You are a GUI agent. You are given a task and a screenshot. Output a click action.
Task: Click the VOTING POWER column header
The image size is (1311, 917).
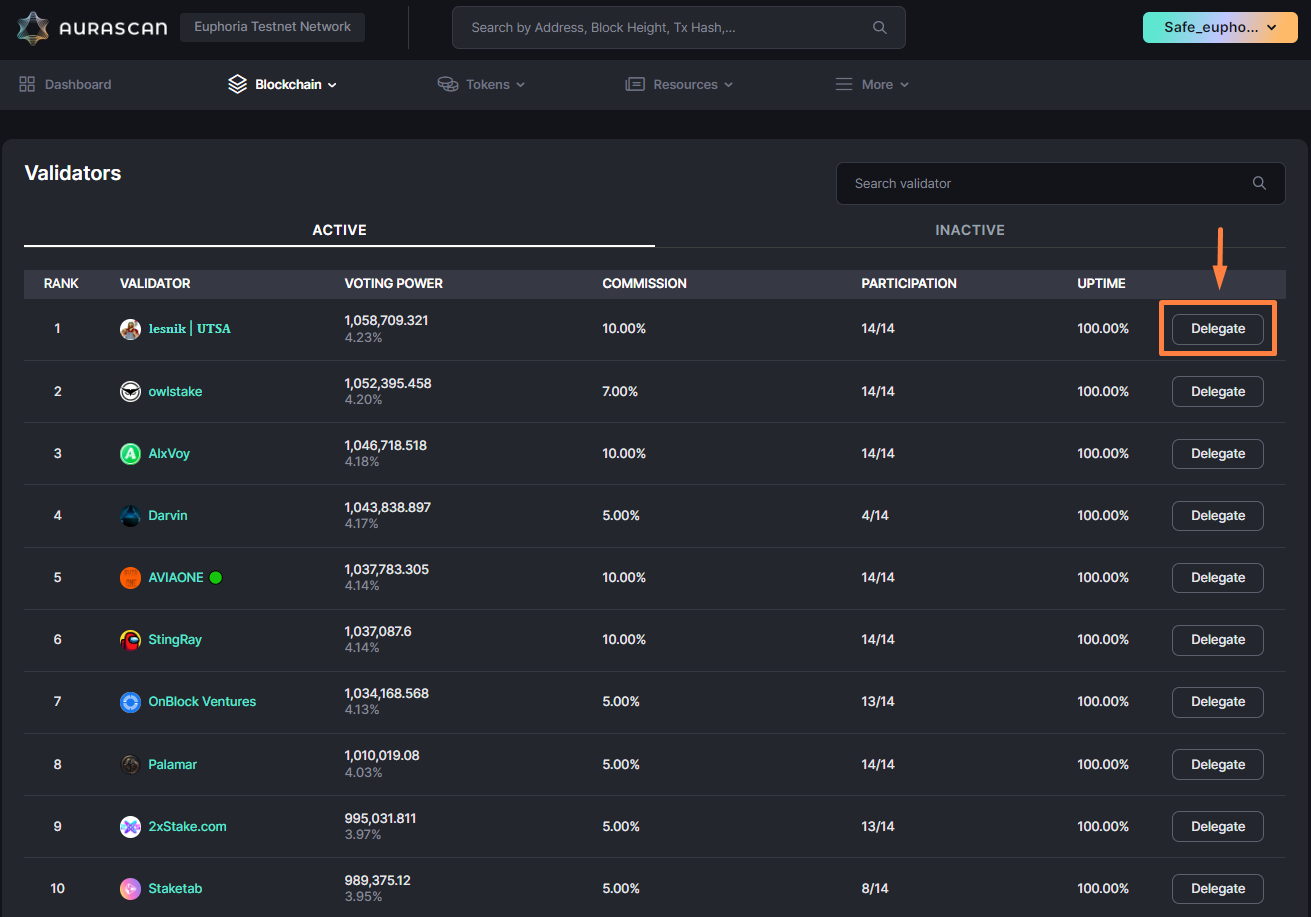tap(394, 284)
